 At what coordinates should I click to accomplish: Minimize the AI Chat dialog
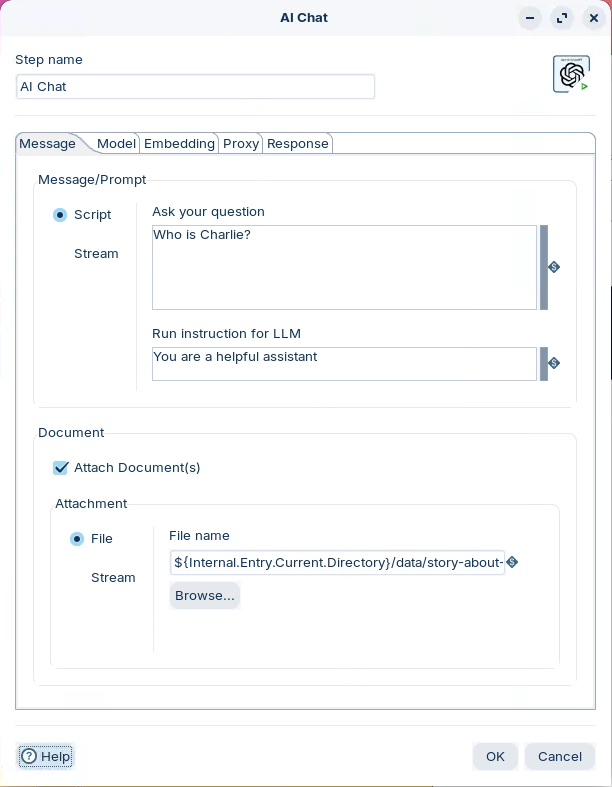[530, 18]
